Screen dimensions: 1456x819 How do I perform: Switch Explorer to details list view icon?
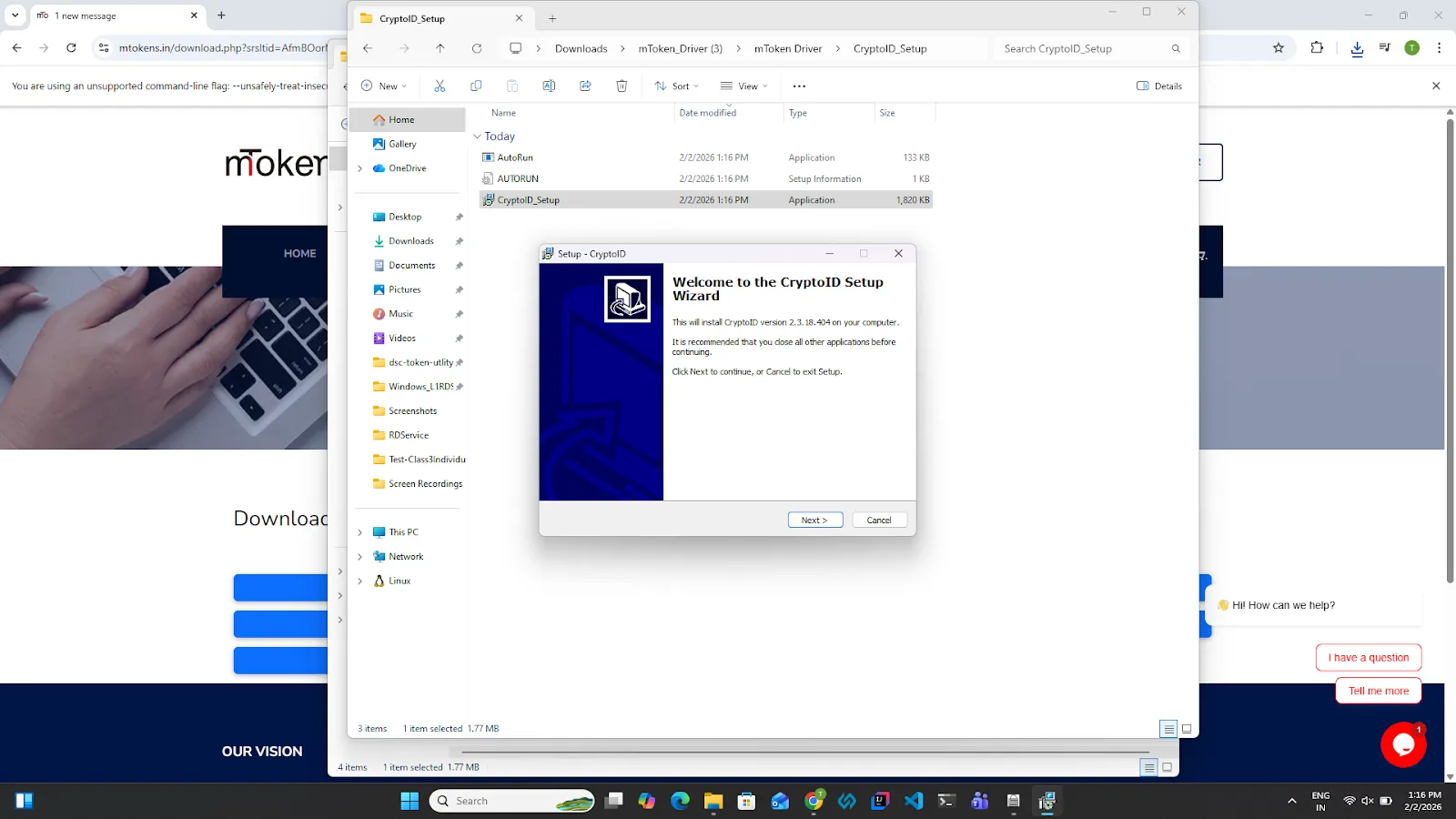1168,729
